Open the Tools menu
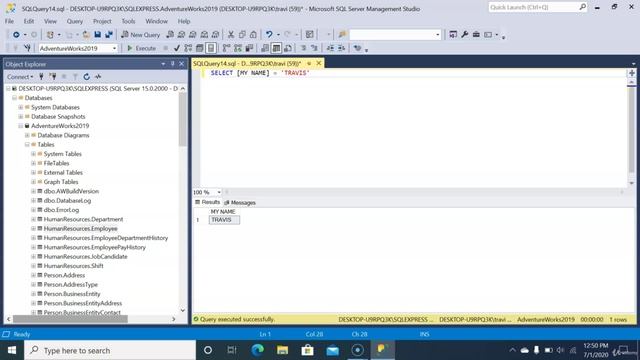Image resolution: width=640 pixels, height=360 pixels. click(x=128, y=21)
